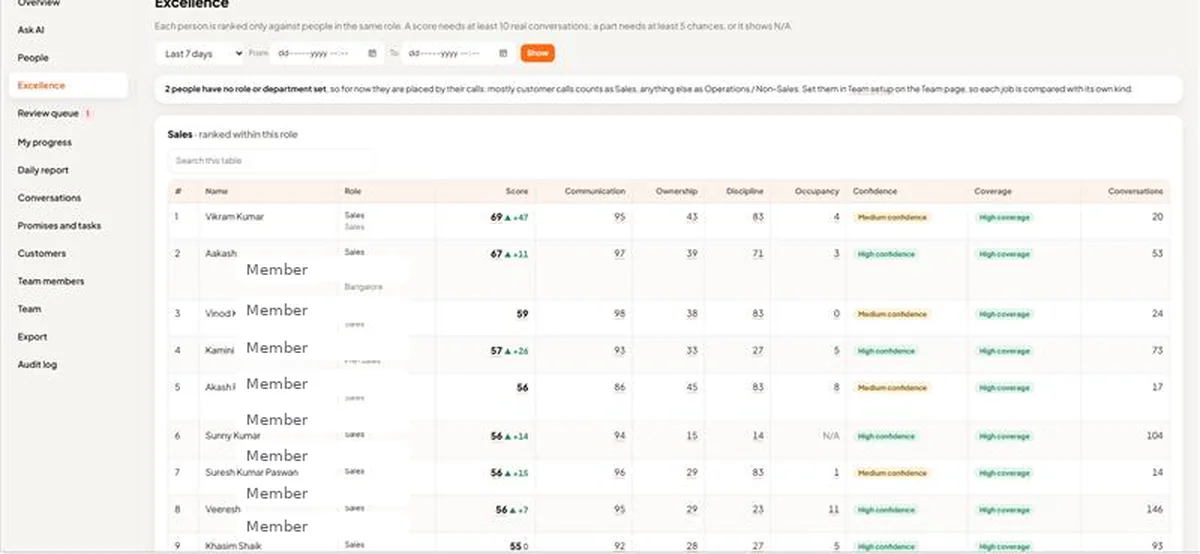Screen dimensions: 1200x554
Task: Sort by the Occupancy column header
Action: pos(817,191)
